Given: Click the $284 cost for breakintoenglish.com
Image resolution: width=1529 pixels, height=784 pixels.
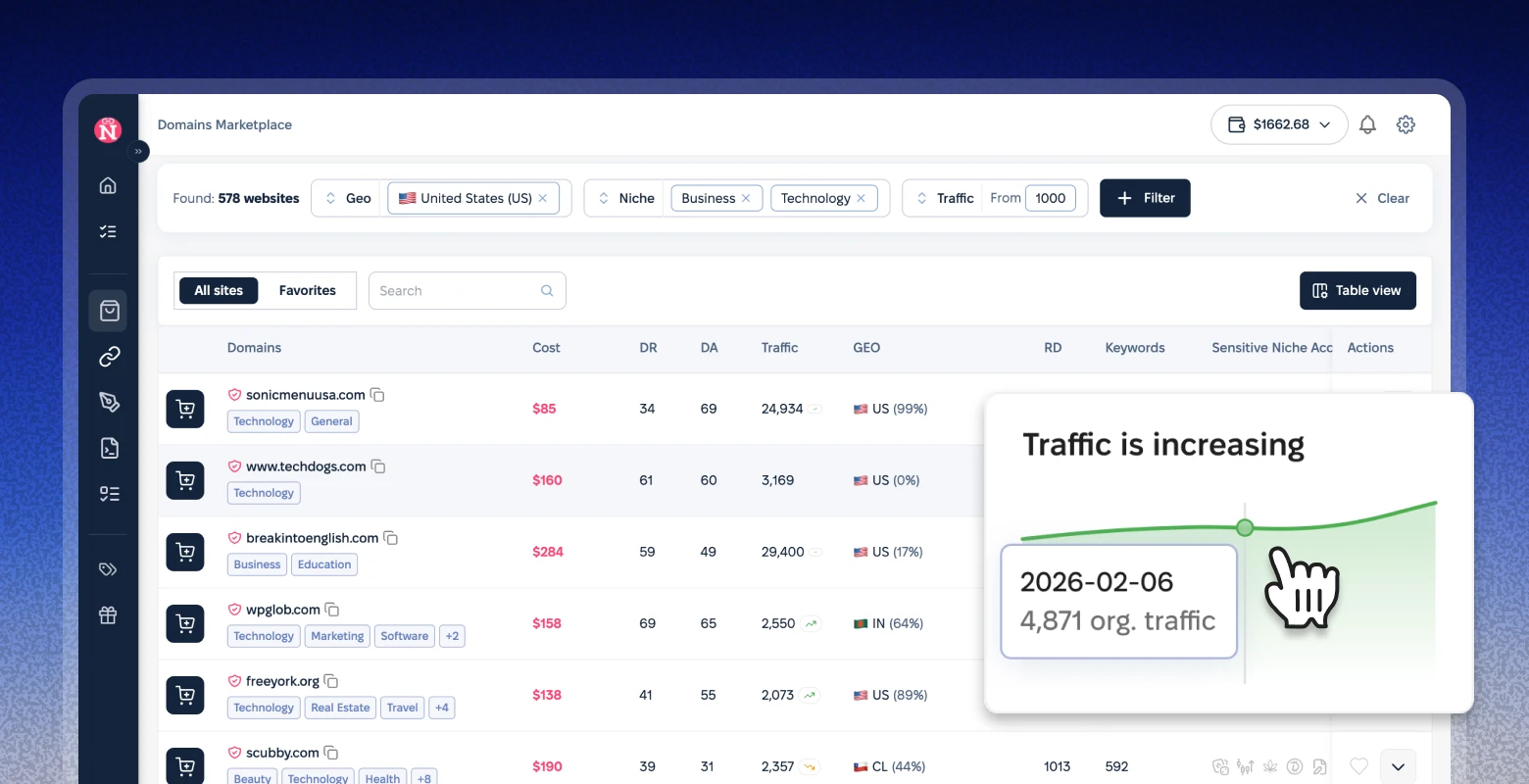Looking at the screenshot, I should pos(548,552).
